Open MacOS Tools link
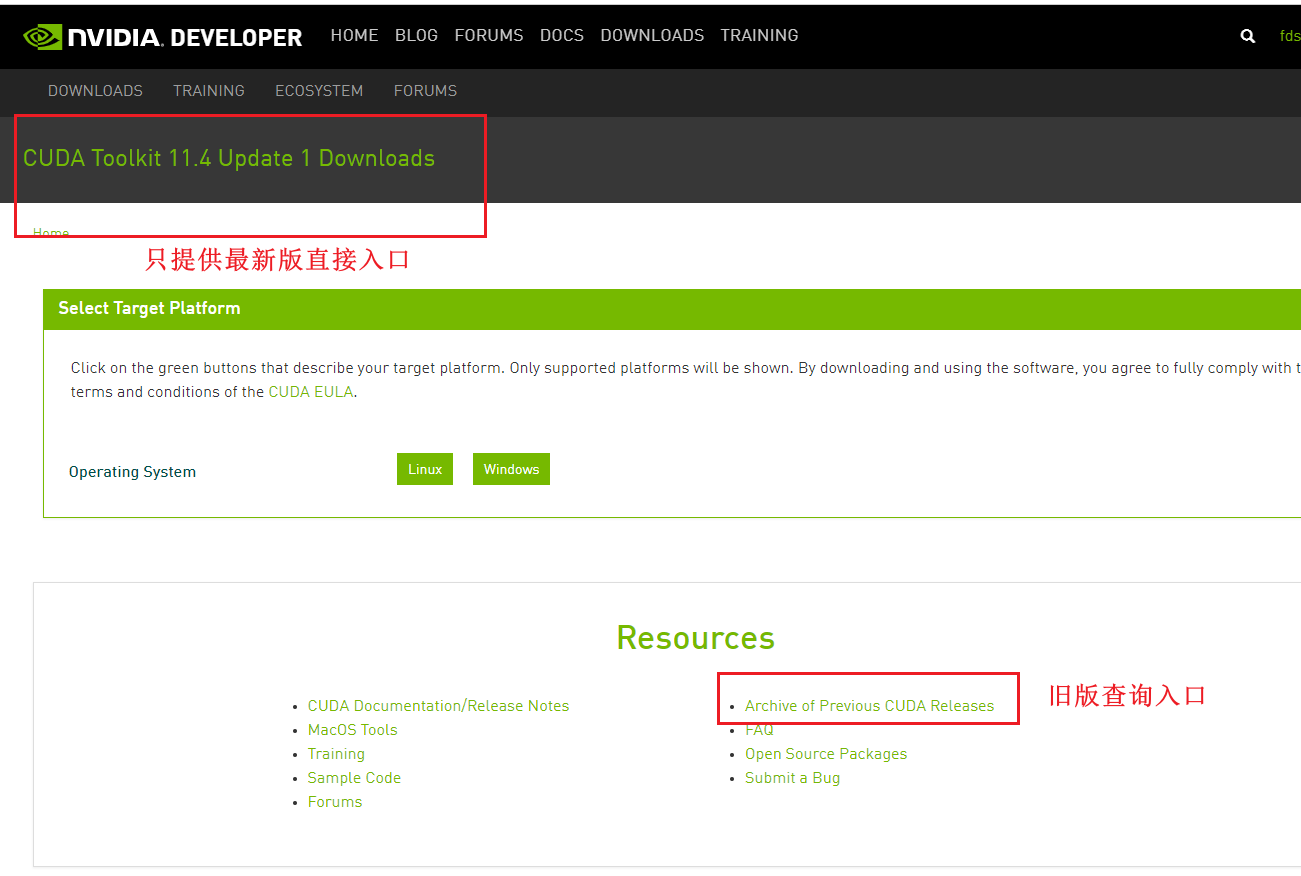 point(352,730)
